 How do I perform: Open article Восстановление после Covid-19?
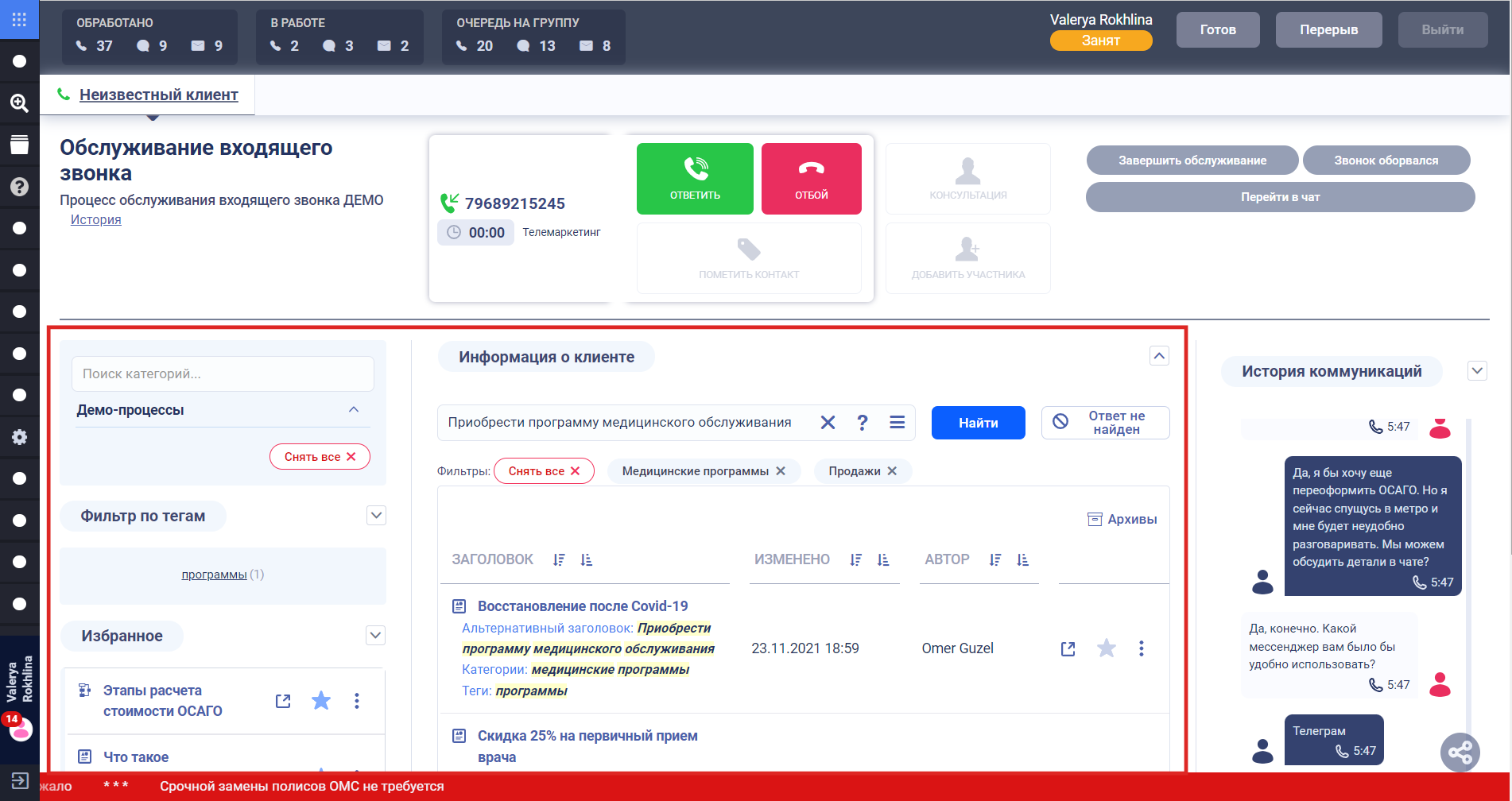[x=583, y=606]
